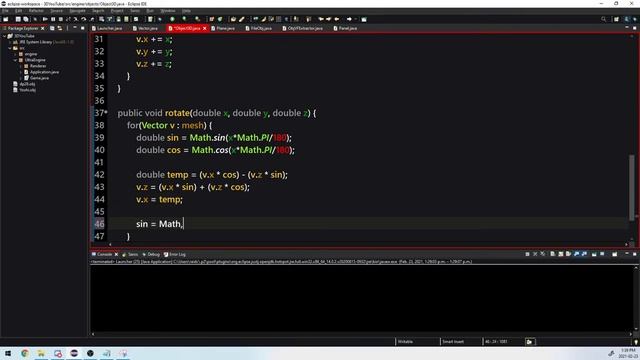Close the Package Explorer view
The image size is (640, 360).
pos(43,28)
